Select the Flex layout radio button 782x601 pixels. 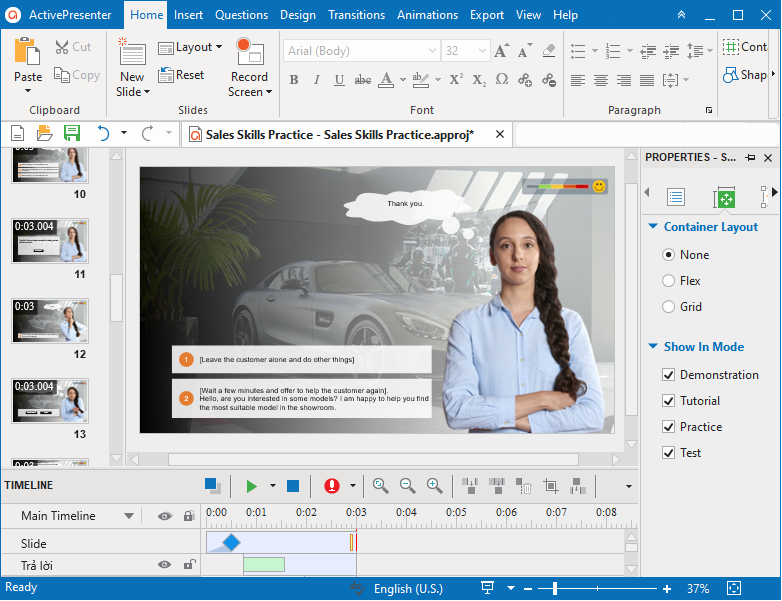[x=669, y=281]
